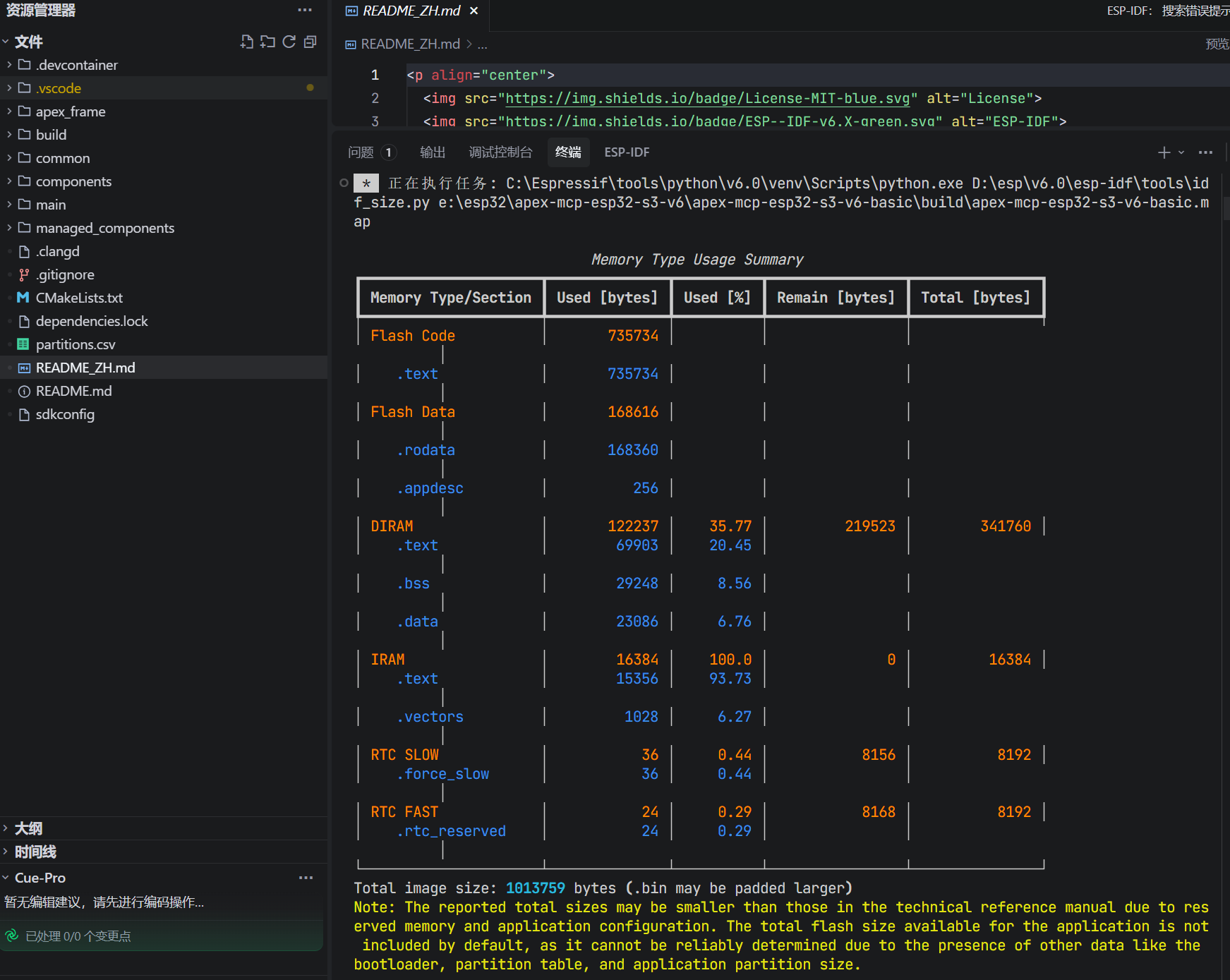
Task: Switch to the ESP-IDF panel tab
Action: click(x=627, y=152)
